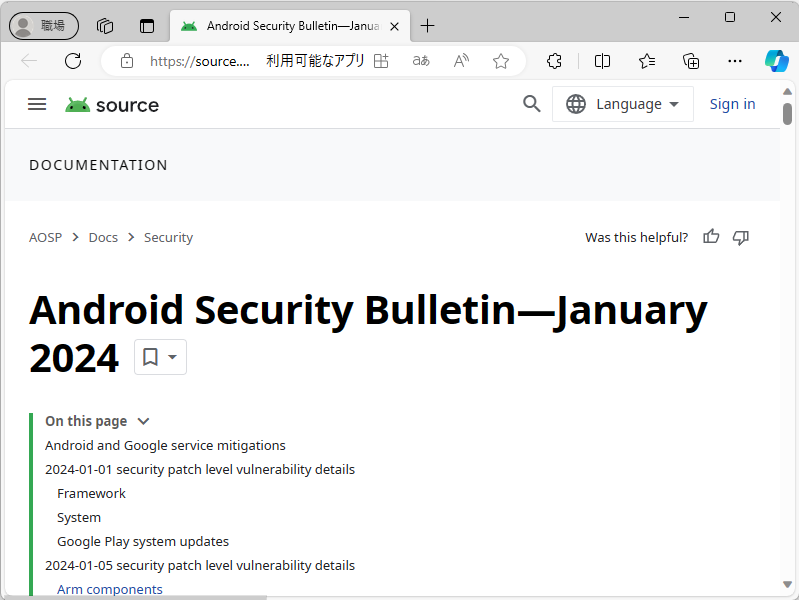Jump to 2024-01-01 security patch level details
This screenshot has width=799, height=600.
(200, 469)
